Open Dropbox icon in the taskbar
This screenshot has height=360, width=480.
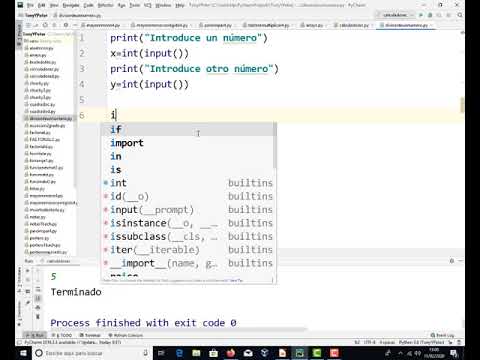[x=265, y=353]
